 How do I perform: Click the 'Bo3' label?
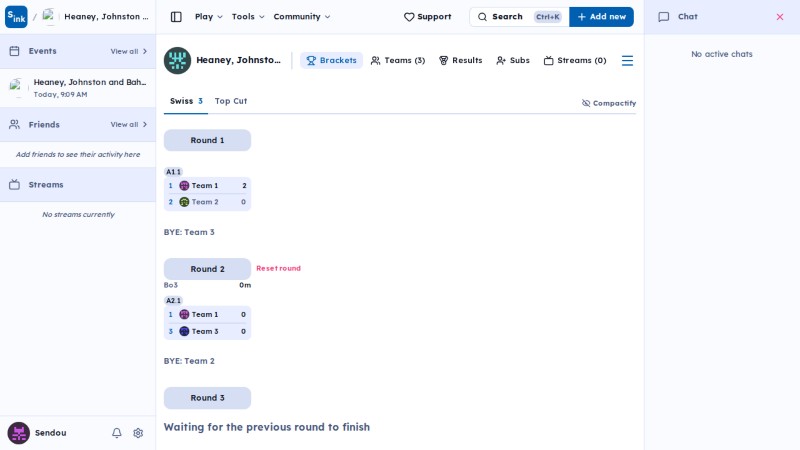(x=170, y=285)
